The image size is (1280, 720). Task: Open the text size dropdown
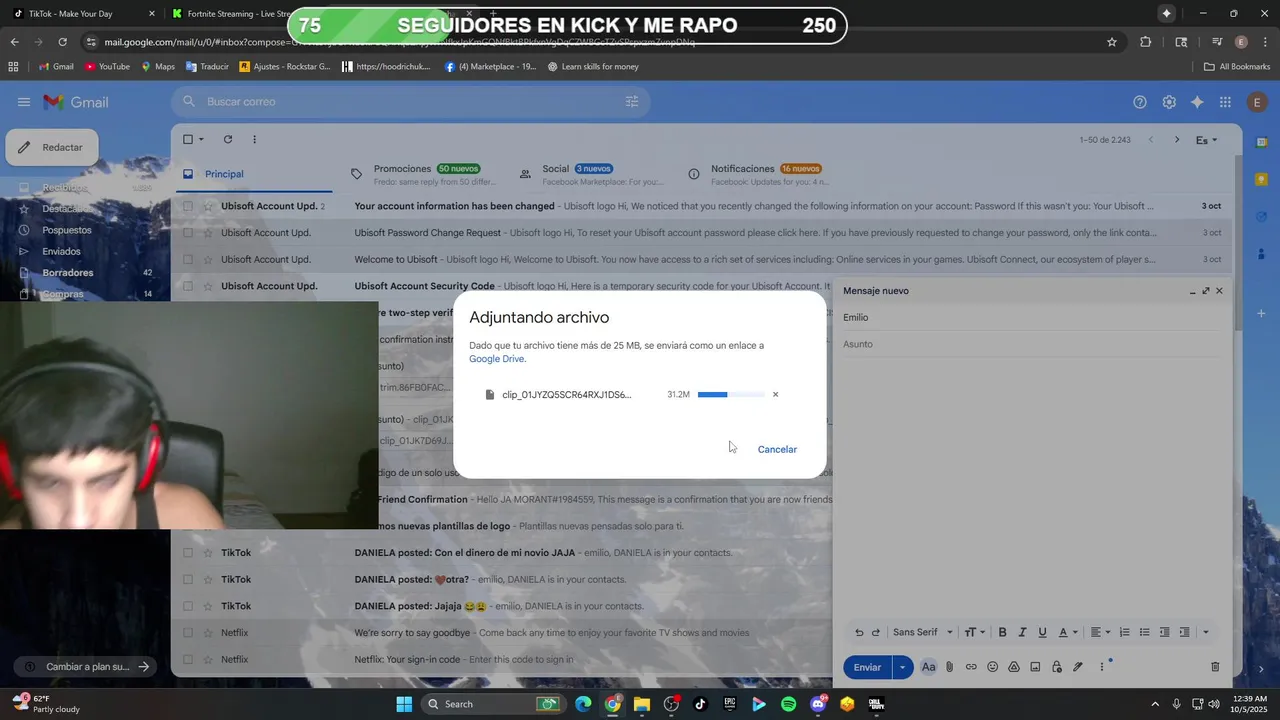[974, 632]
